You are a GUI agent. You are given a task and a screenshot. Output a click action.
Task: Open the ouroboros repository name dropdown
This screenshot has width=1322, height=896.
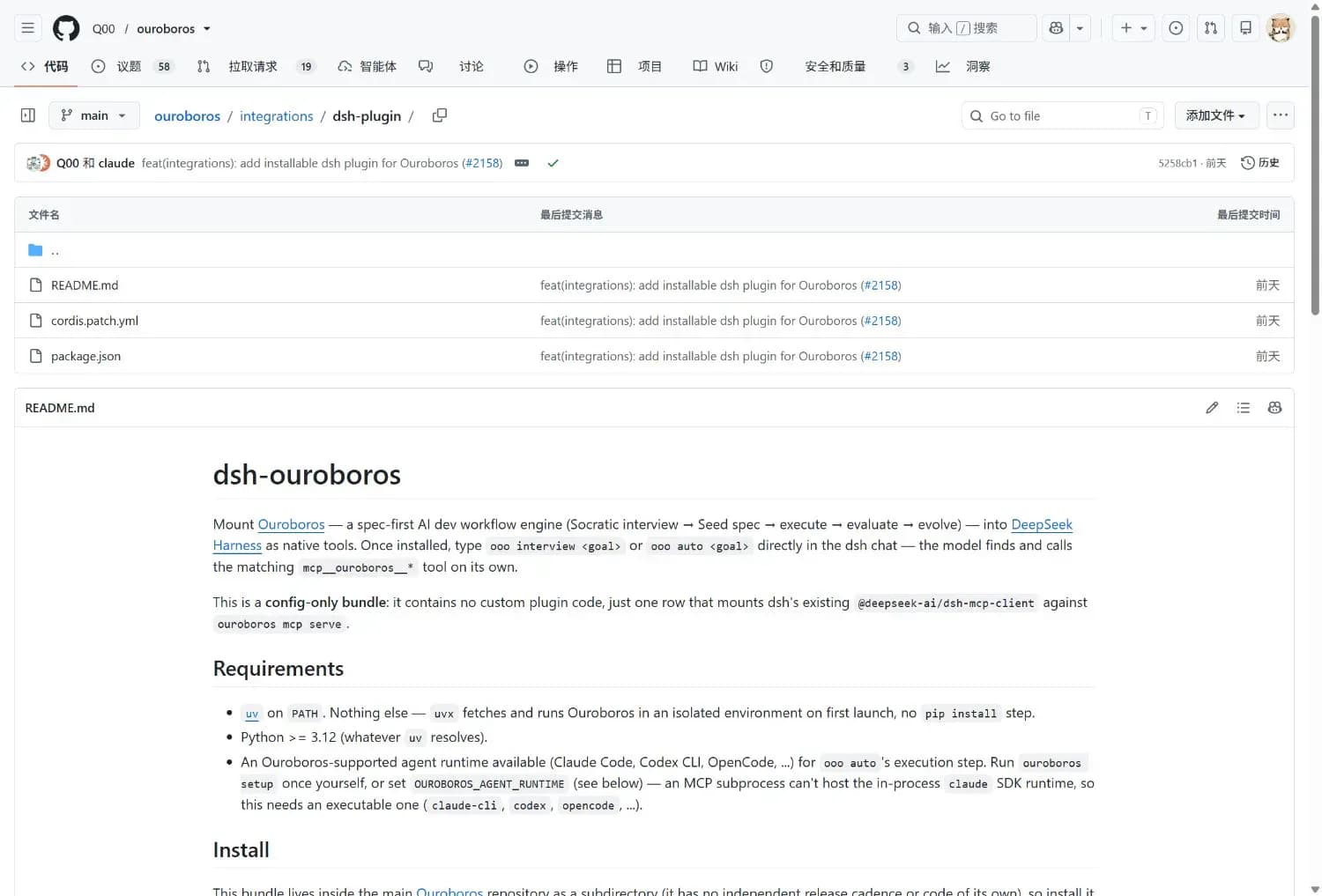coord(174,28)
